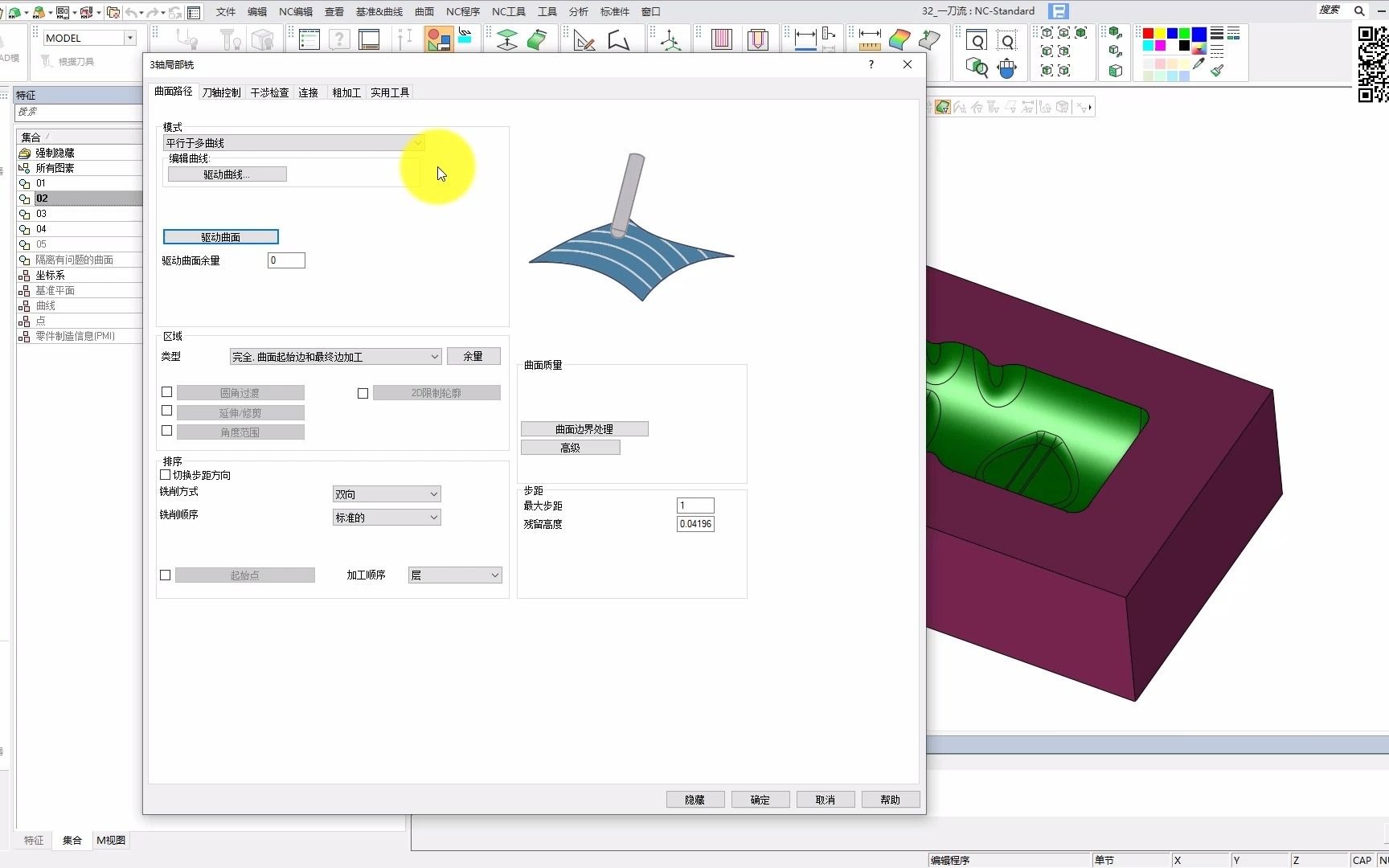Click the sketch triangle ruler icon

[584, 40]
